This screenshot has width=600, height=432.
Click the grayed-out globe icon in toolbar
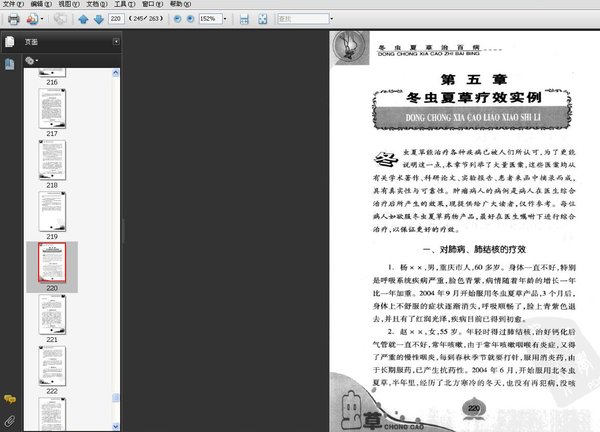coord(60,19)
